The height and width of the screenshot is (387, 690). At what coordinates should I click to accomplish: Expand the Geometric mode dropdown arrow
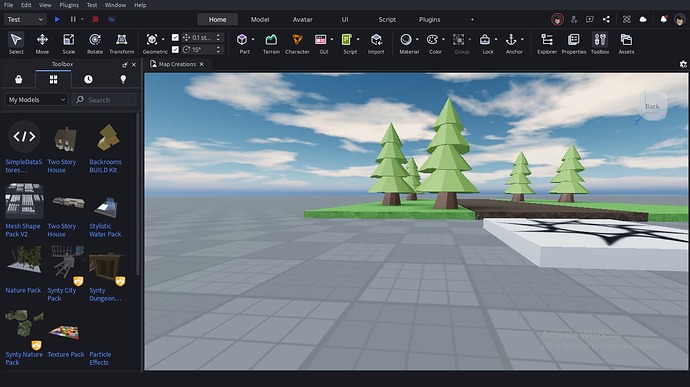[x=163, y=40]
